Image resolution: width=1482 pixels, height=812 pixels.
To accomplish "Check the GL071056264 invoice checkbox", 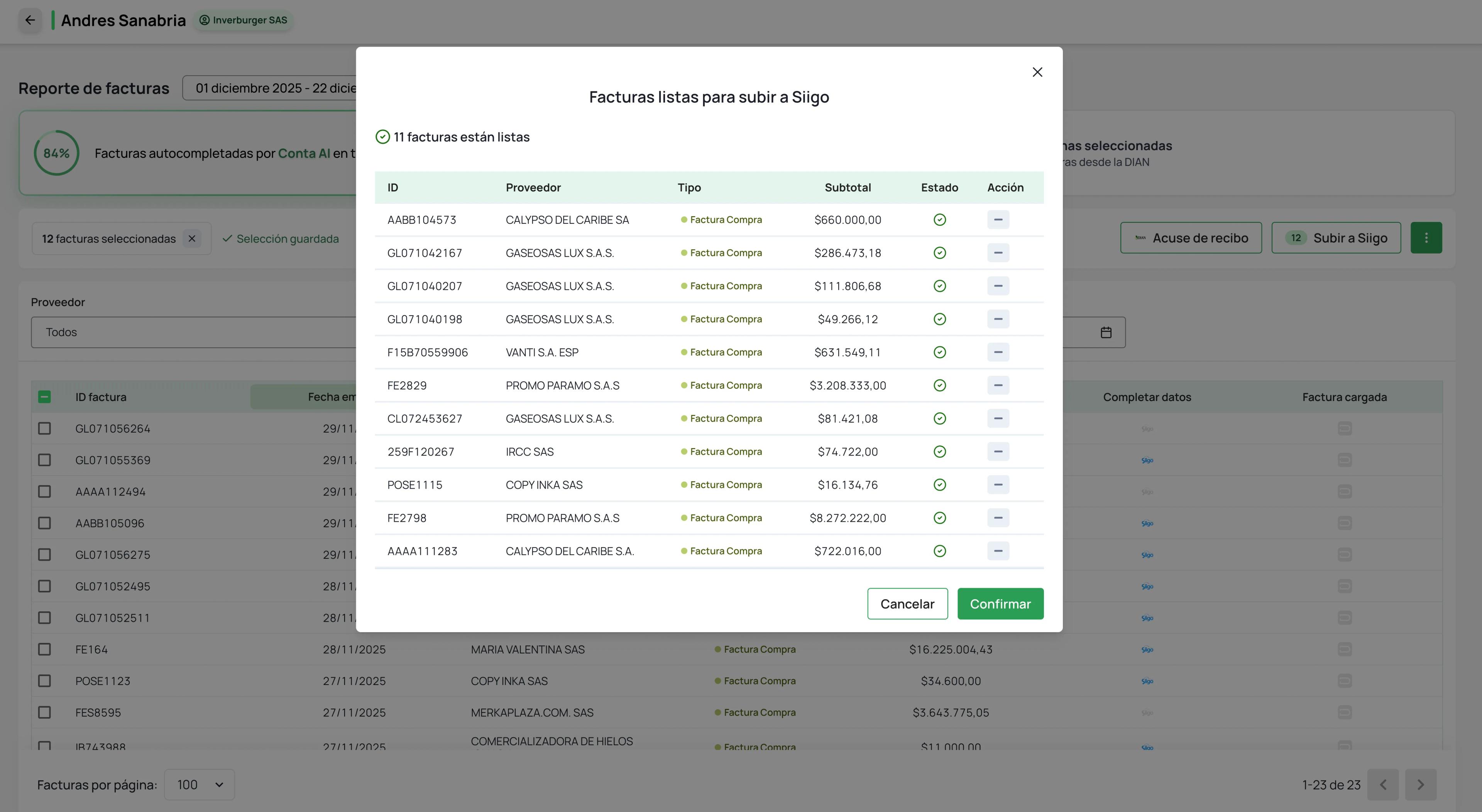I will point(44,428).
